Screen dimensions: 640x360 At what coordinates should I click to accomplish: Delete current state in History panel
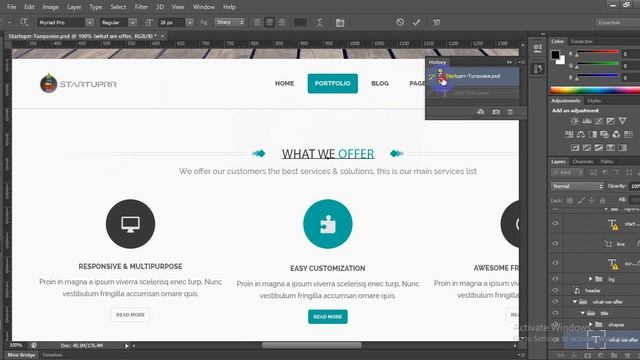(x=510, y=112)
